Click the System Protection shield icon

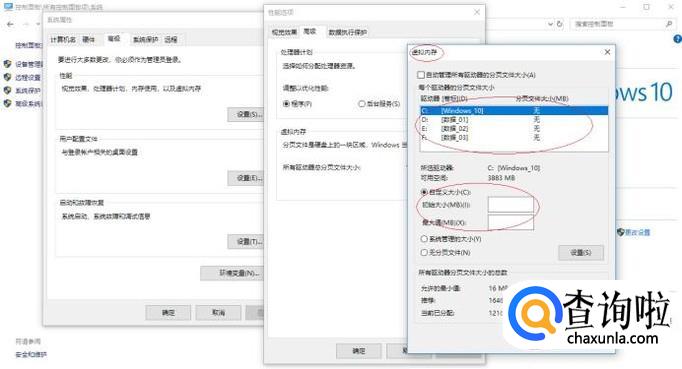pos(7,90)
